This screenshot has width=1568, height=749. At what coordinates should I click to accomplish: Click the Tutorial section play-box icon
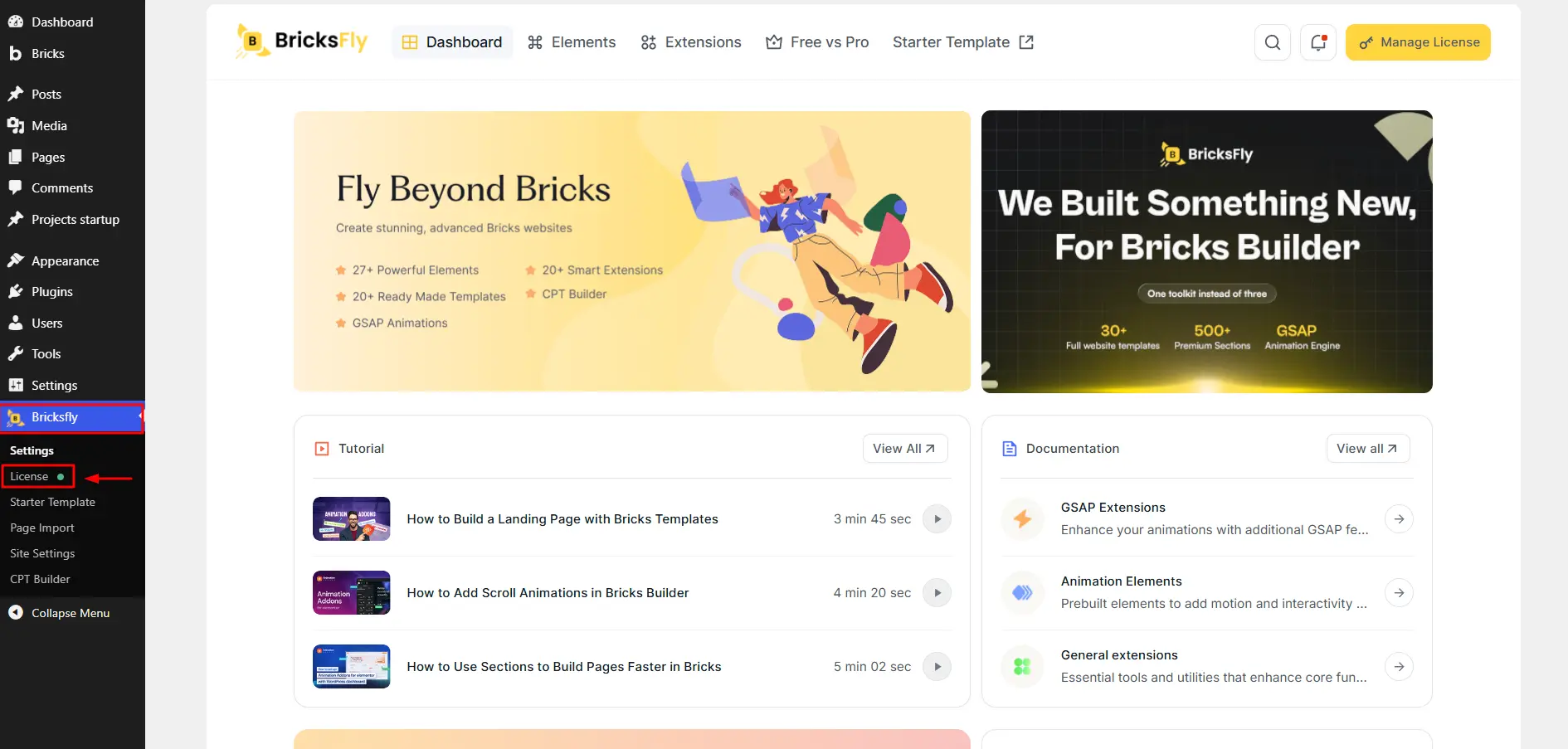click(x=322, y=449)
